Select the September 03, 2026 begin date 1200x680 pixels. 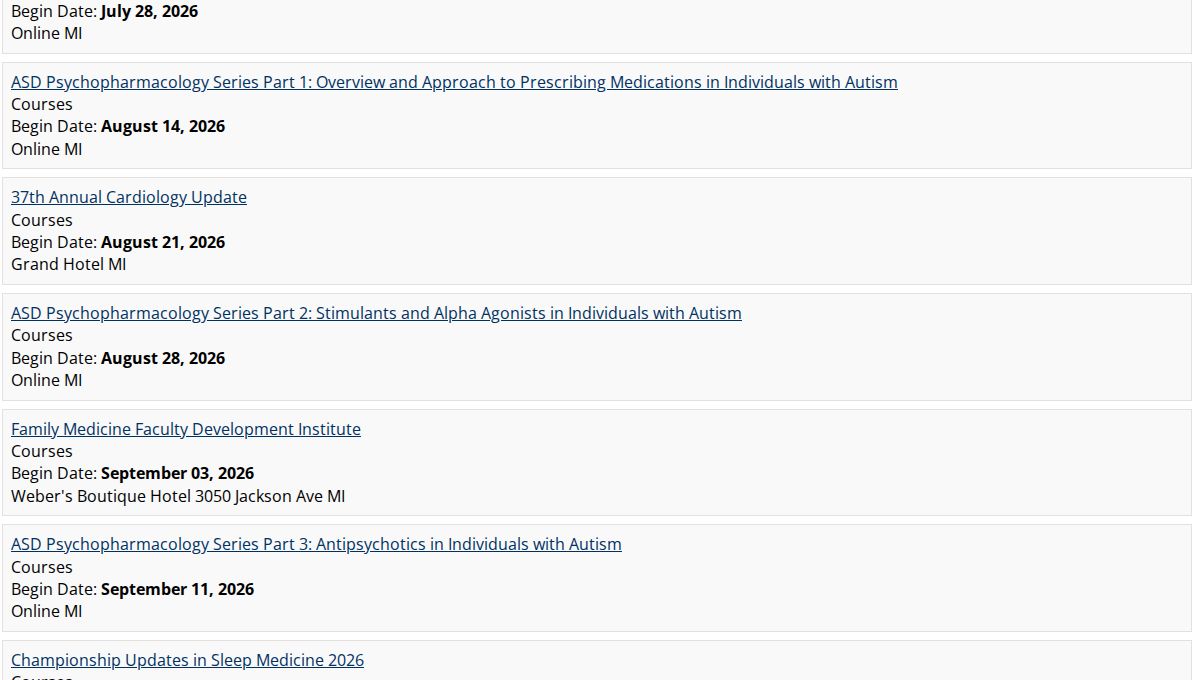[178, 473]
